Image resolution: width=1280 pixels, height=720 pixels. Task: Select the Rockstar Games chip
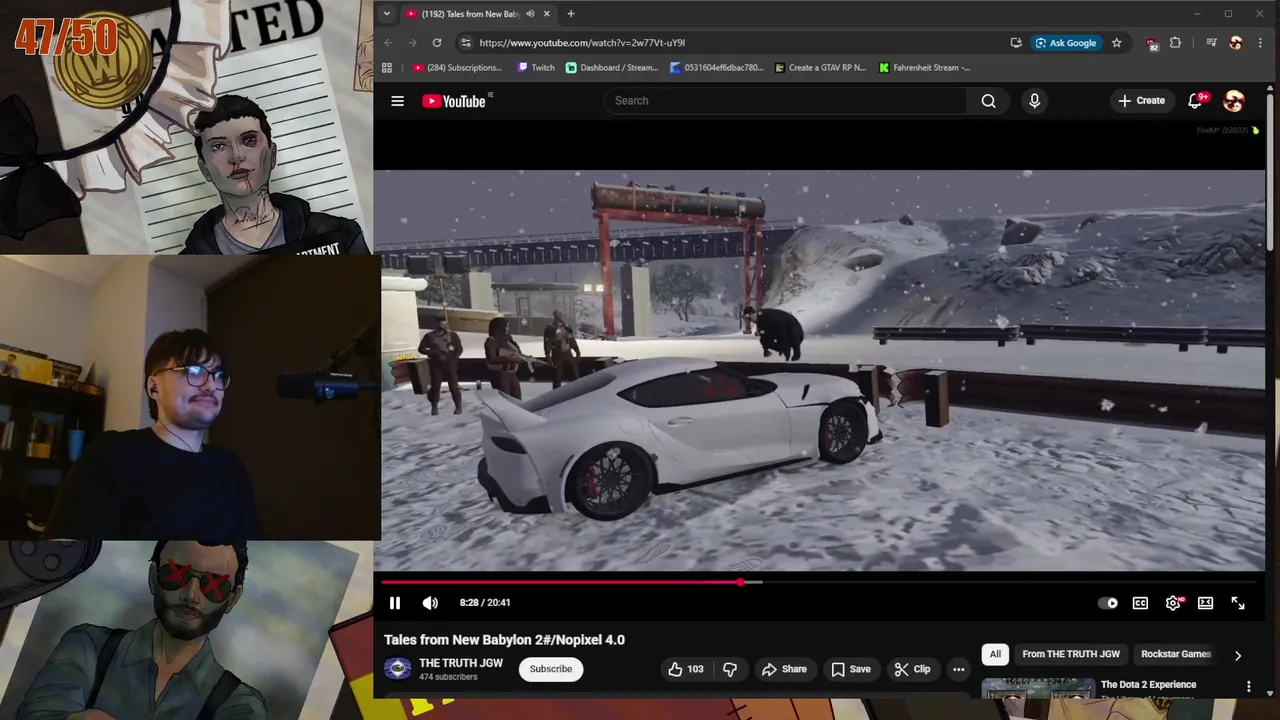1176,654
